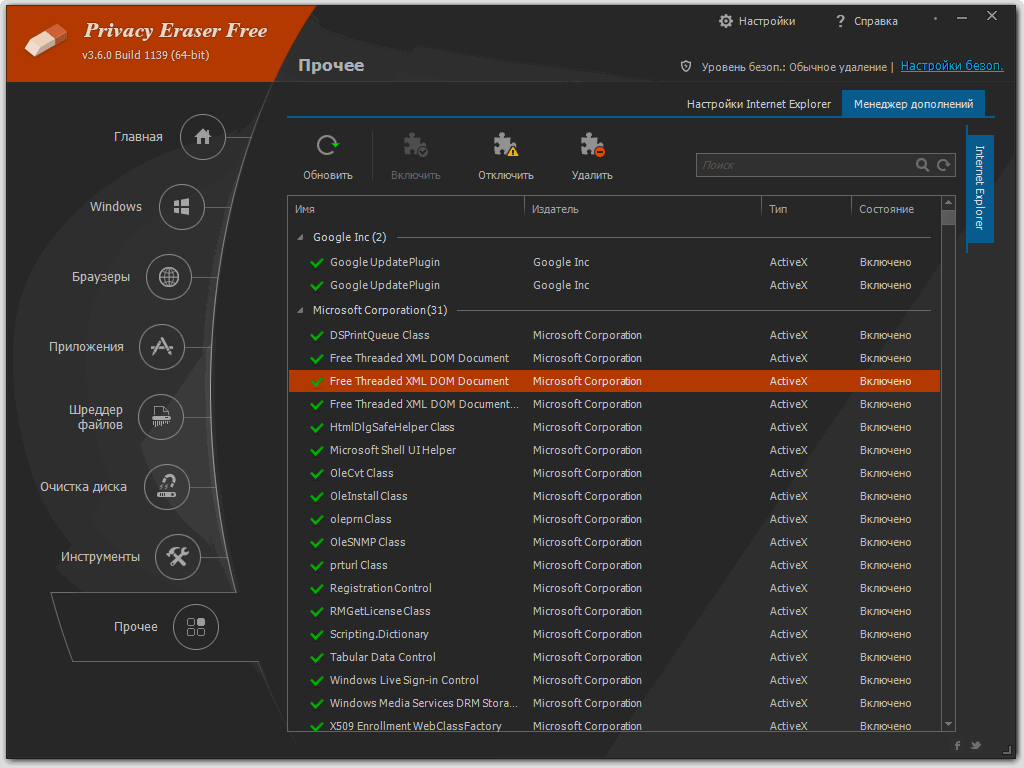This screenshot has width=1024, height=768.
Task: Click the list scrollbar down arrow
Action: tap(948, 724)
